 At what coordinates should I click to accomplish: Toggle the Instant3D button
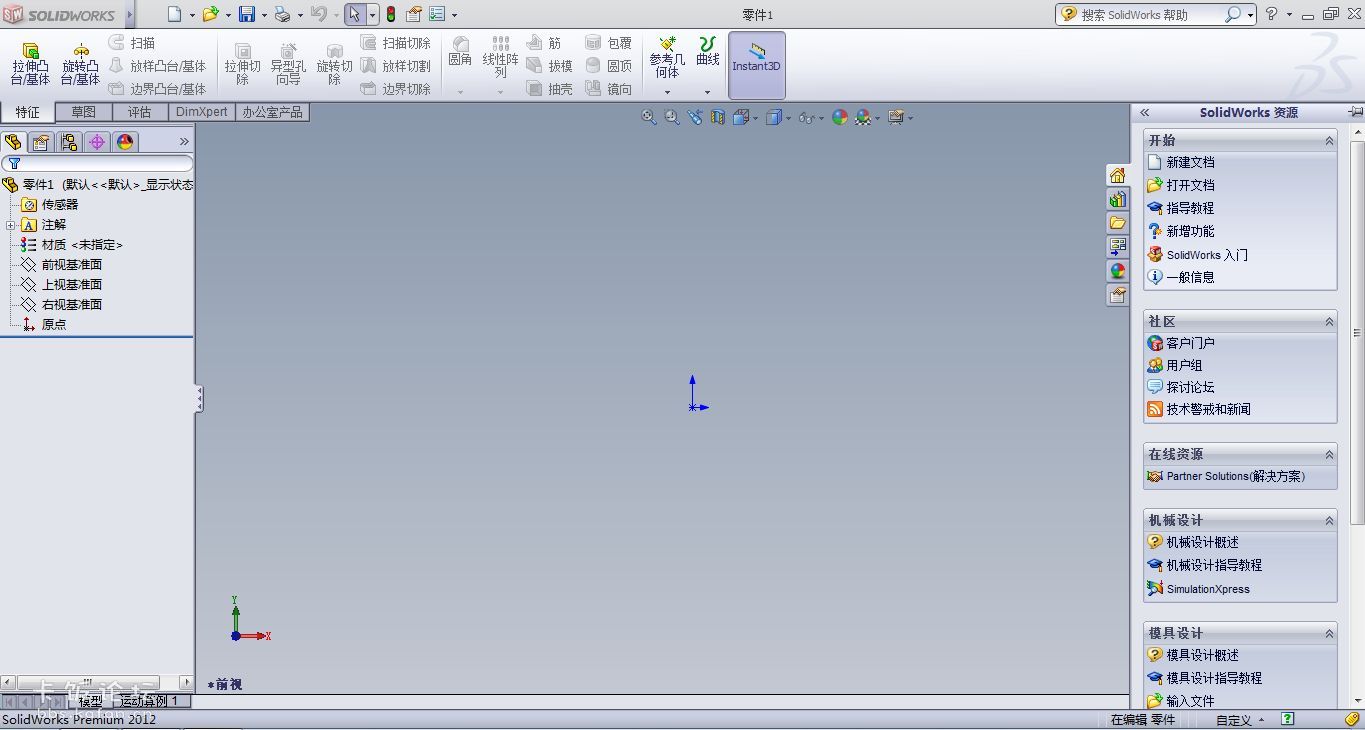[x=756, y=65]
